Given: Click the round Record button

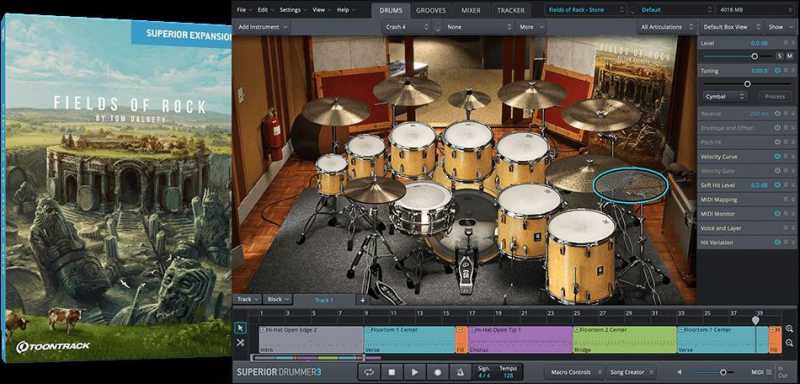Looking at the screenshot, I should coord(438,372).
